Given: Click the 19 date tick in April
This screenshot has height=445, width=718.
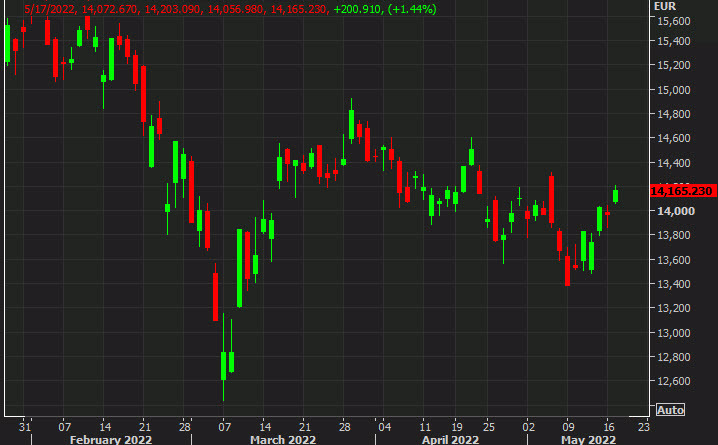Looking at the screenshot, I should click(457, 427).
